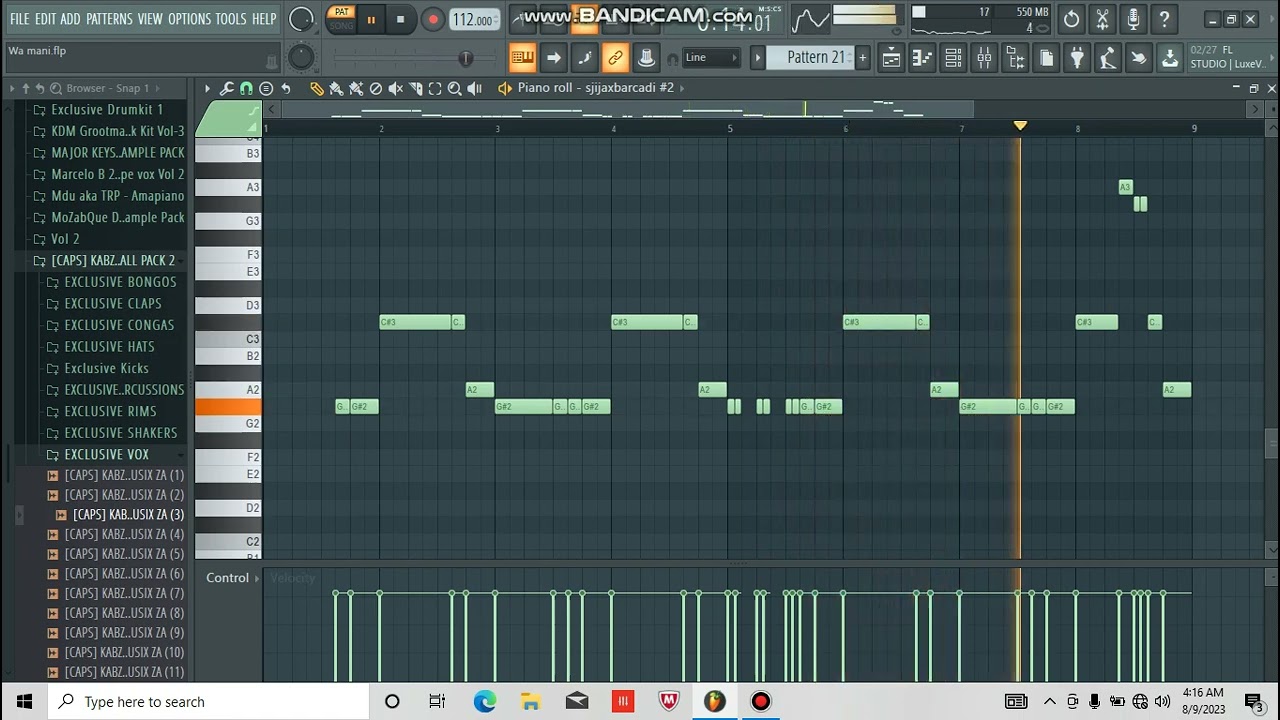Pause playback with the pause button

371,20
